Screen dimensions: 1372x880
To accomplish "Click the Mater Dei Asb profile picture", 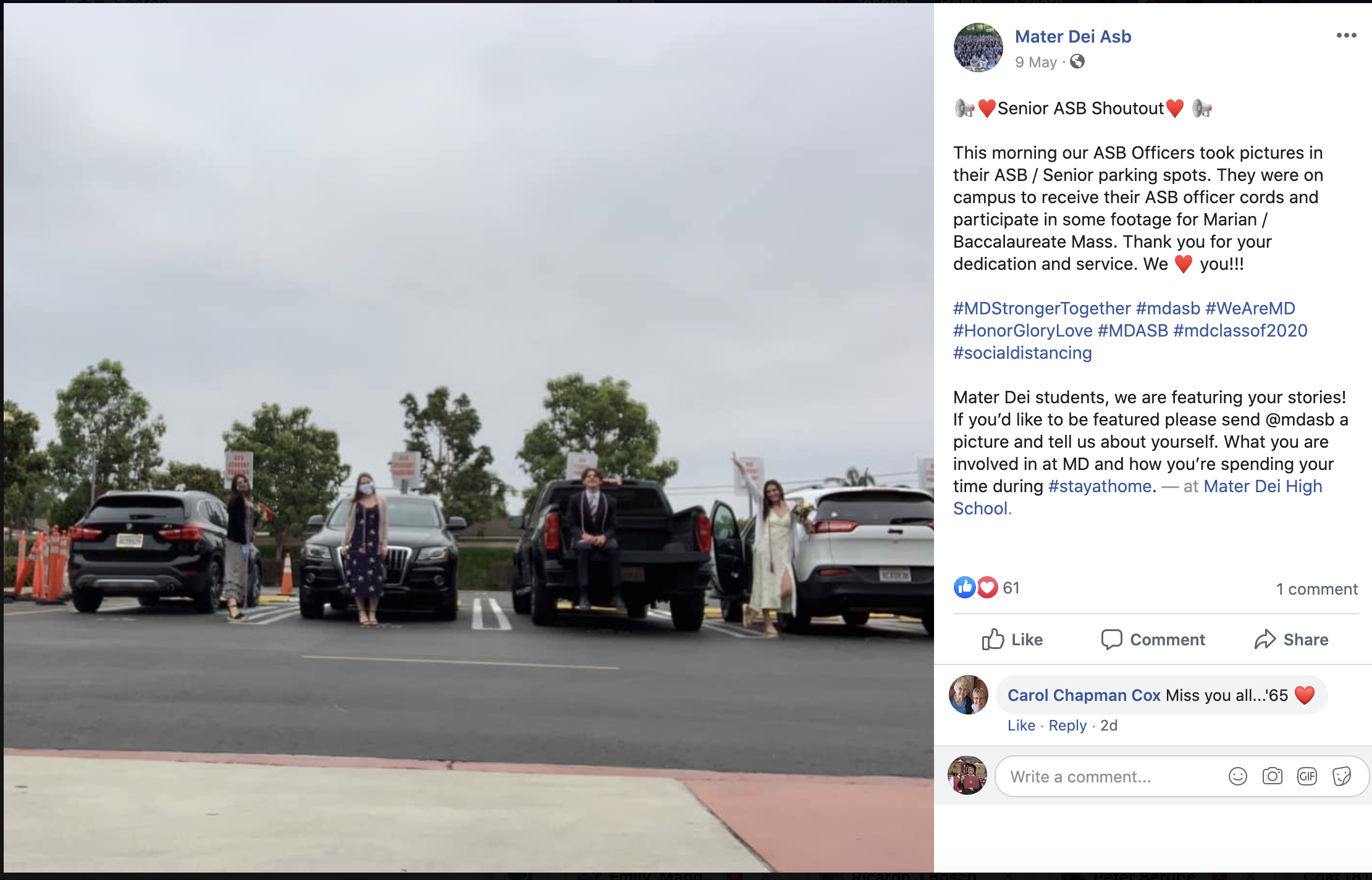I will (x=978, y=48).
